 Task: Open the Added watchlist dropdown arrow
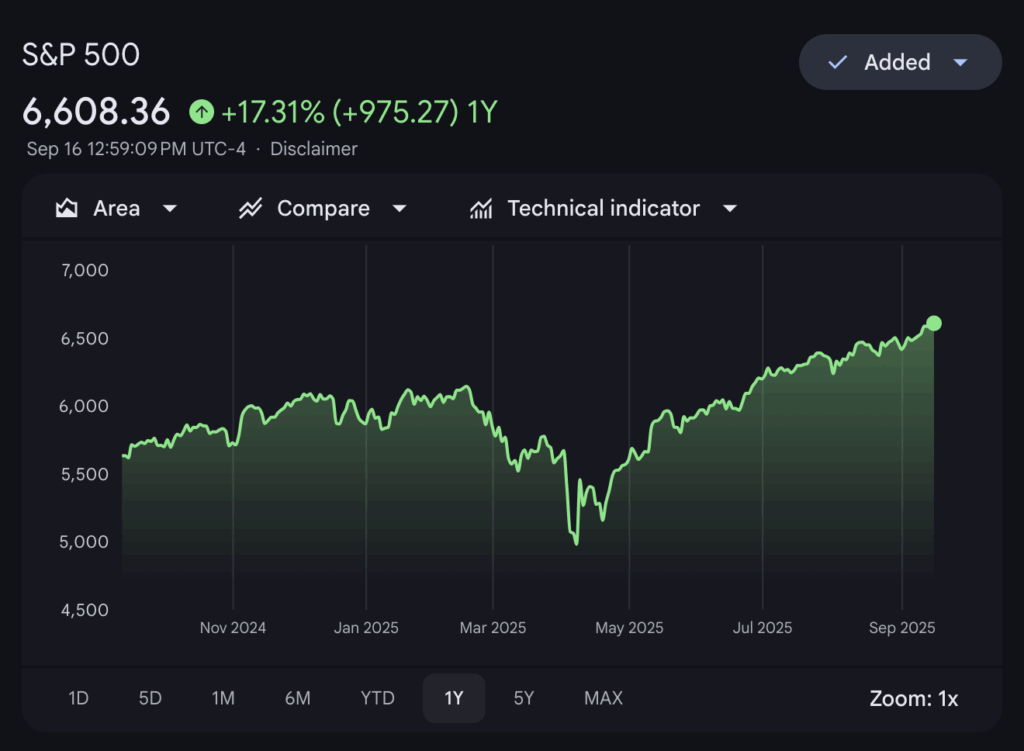pos(960,63)
